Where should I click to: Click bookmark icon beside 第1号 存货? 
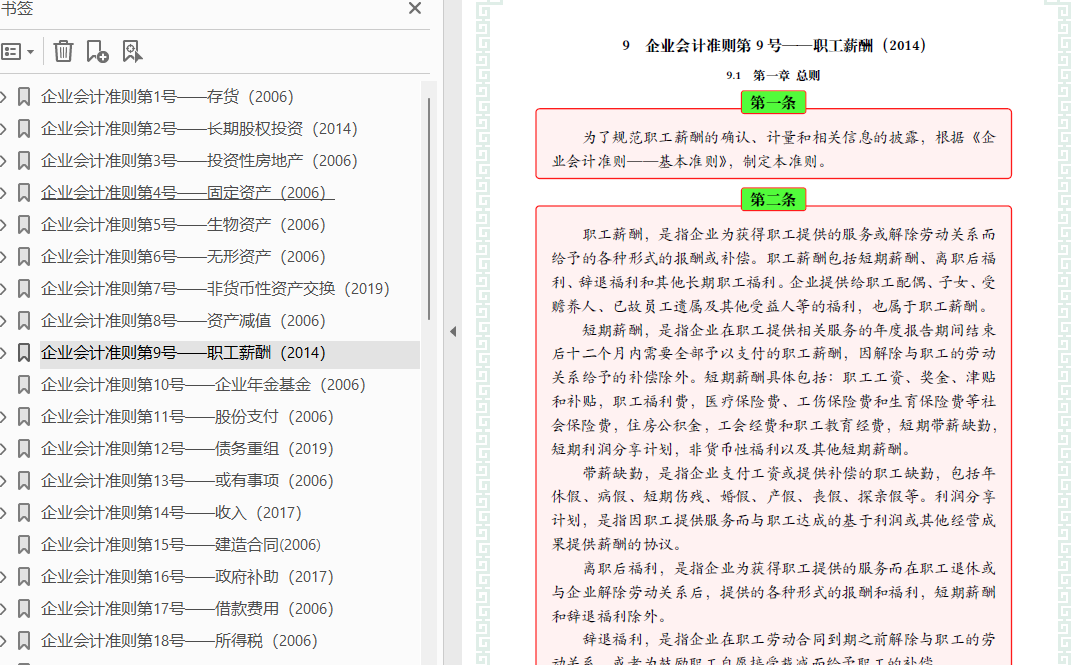(24, 97)
